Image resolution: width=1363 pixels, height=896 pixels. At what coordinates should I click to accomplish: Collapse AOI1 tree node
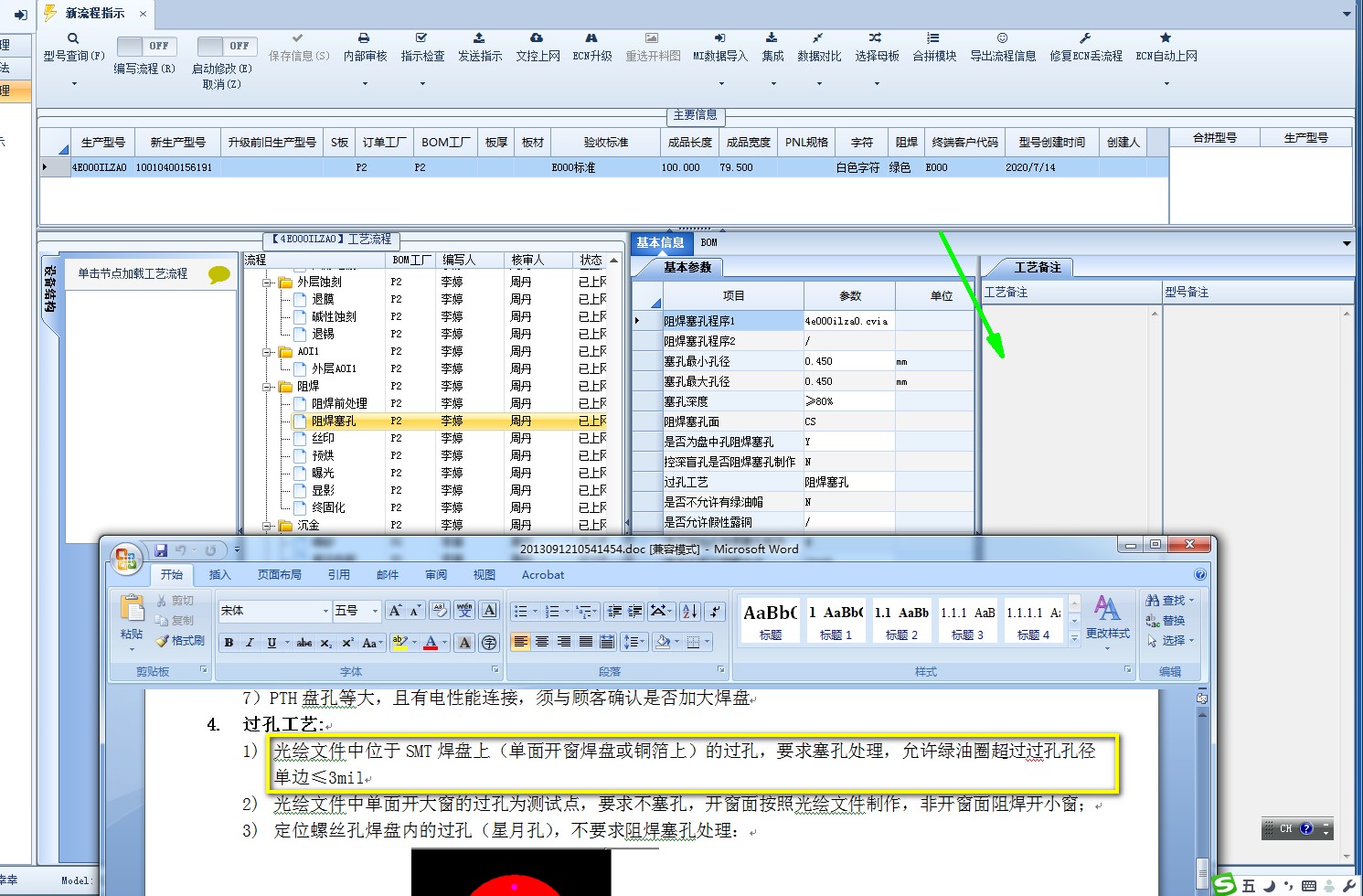tap(268, 352)
